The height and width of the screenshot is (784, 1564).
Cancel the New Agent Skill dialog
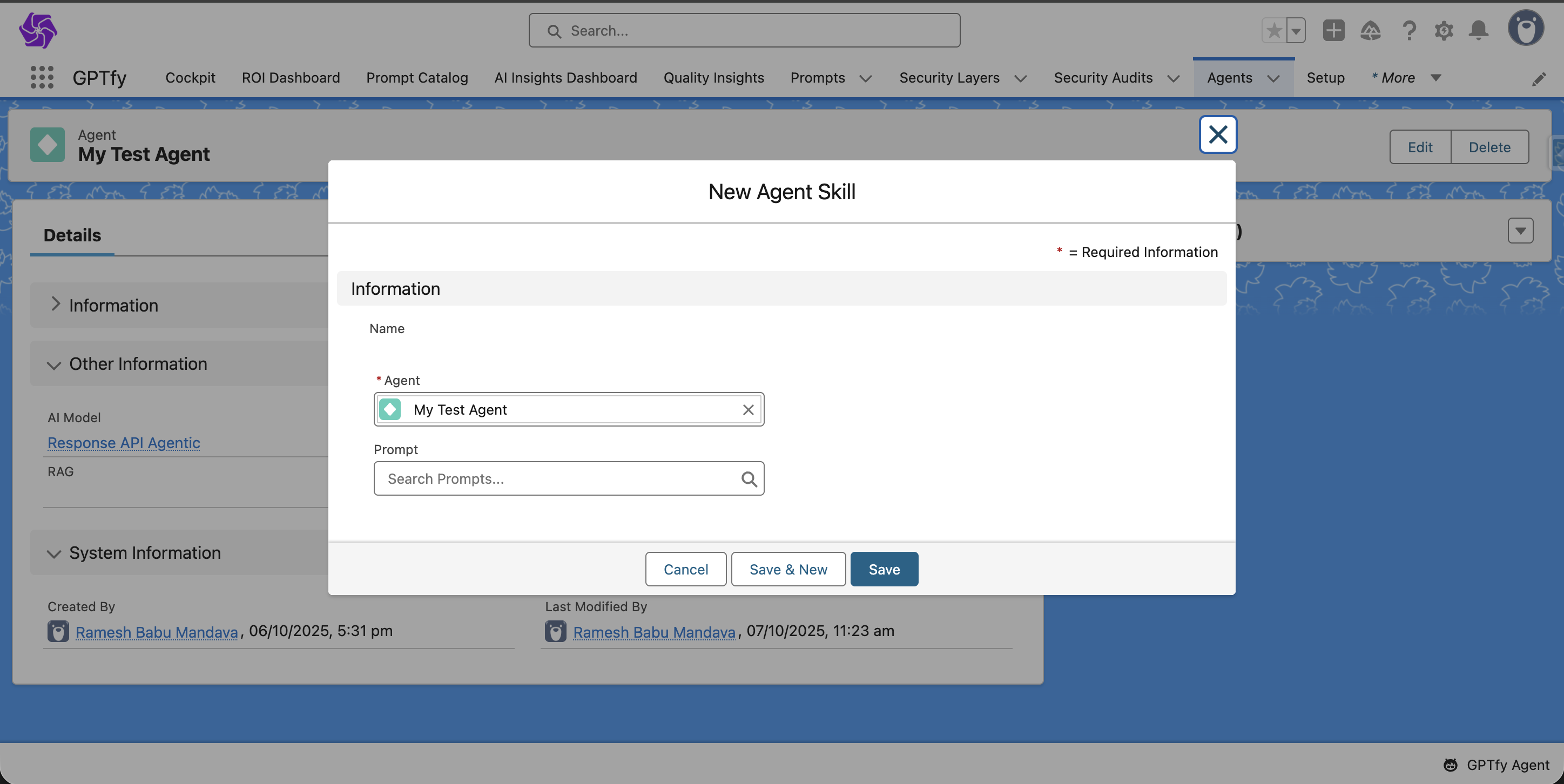[685, 569]
